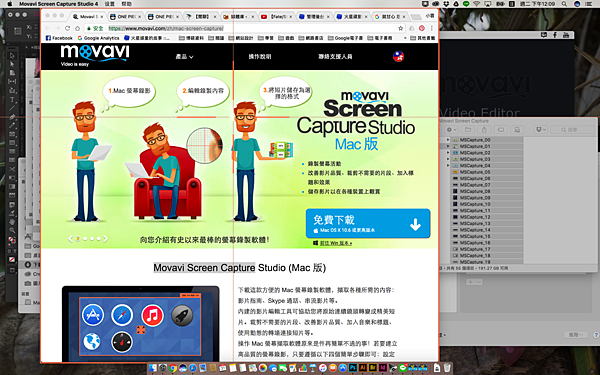
Task: Expand the MSCapture_01 folder in Finder
Action: (x=448, y=147)
